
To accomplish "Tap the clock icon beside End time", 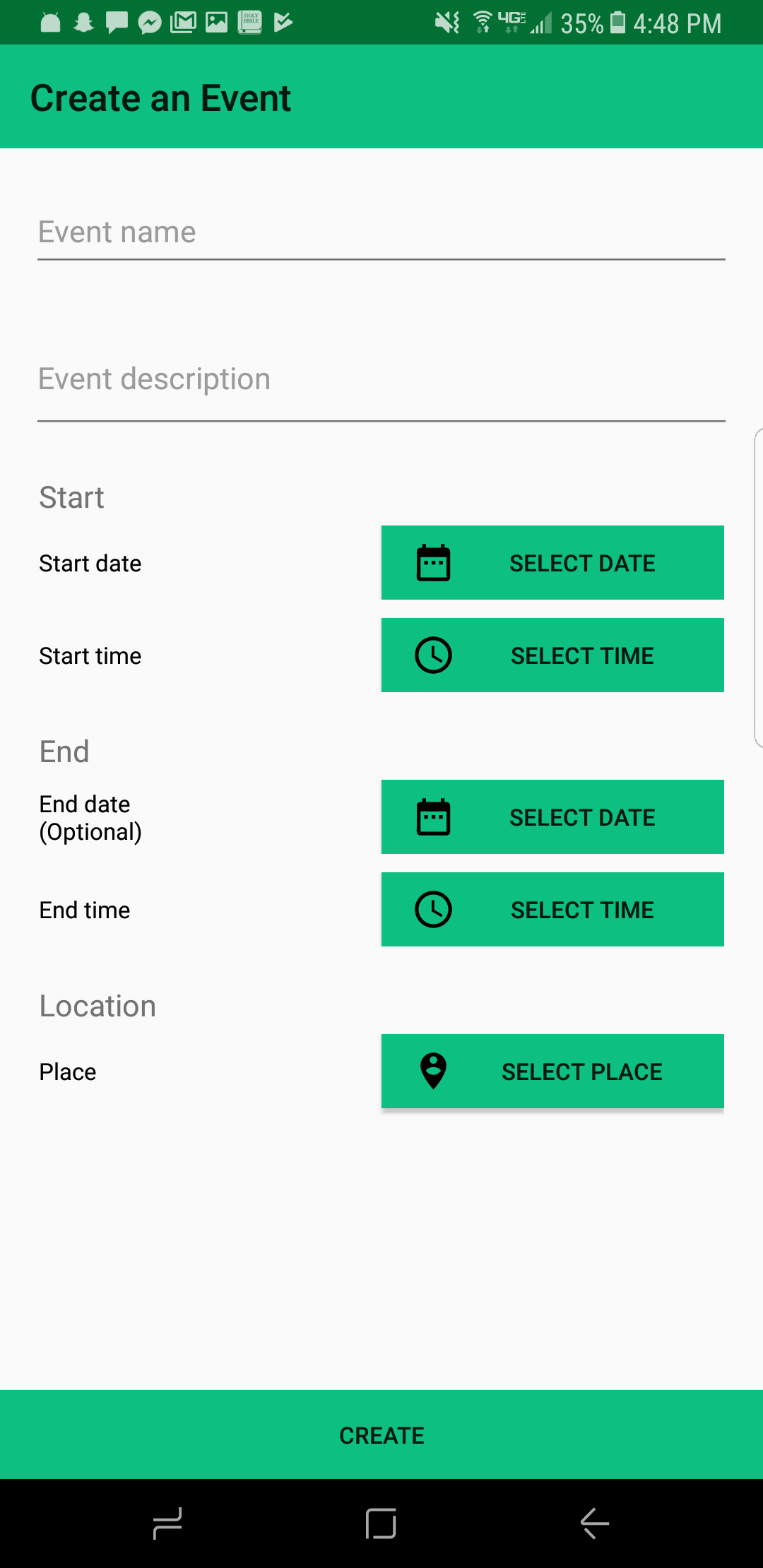I will click(433, 910).
